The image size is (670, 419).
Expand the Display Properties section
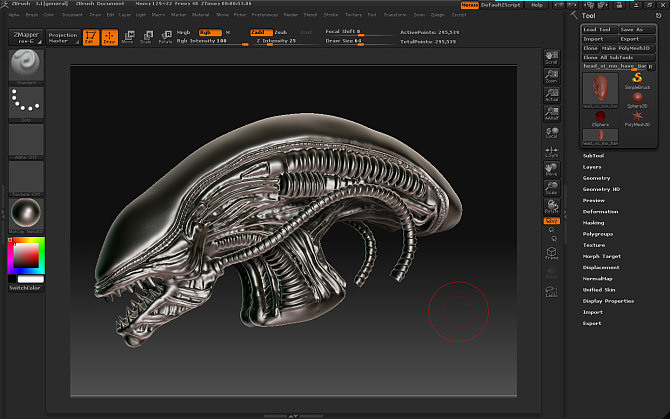tap(608, 301)
